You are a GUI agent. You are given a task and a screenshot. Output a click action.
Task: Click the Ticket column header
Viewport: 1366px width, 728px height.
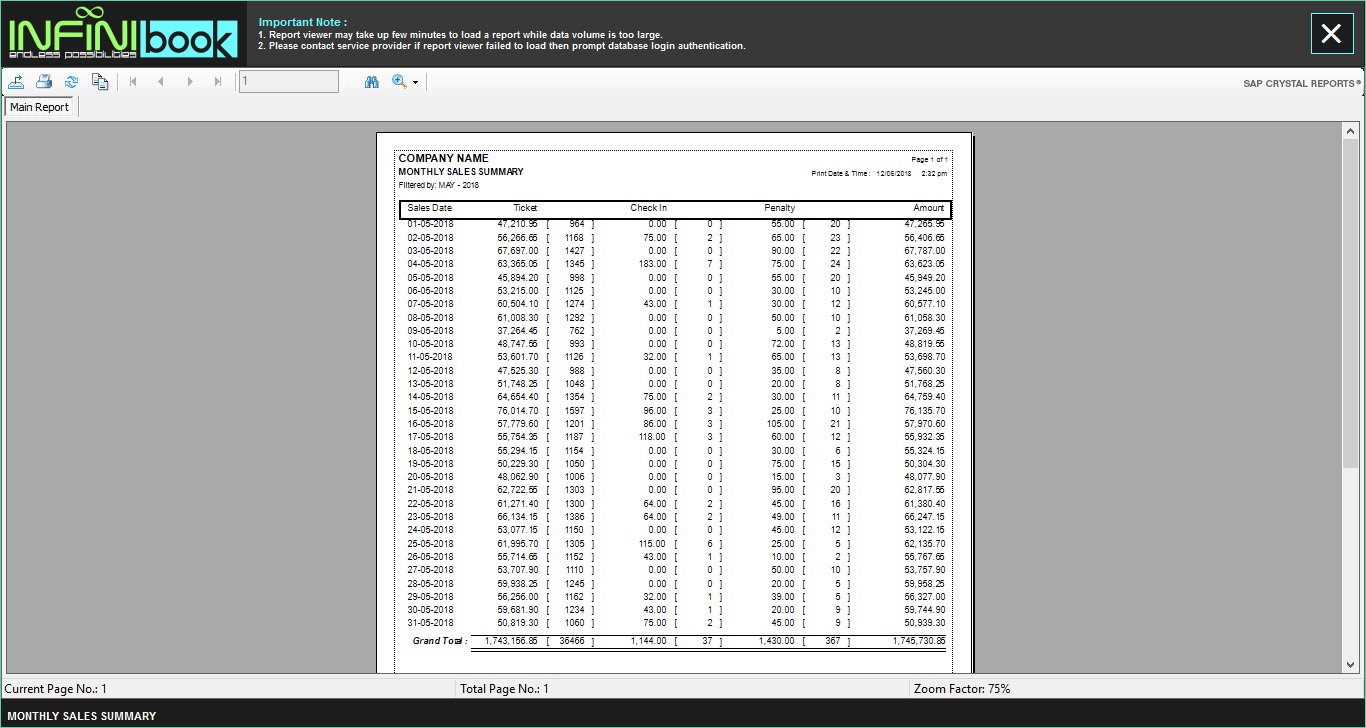tap(525, 208)
